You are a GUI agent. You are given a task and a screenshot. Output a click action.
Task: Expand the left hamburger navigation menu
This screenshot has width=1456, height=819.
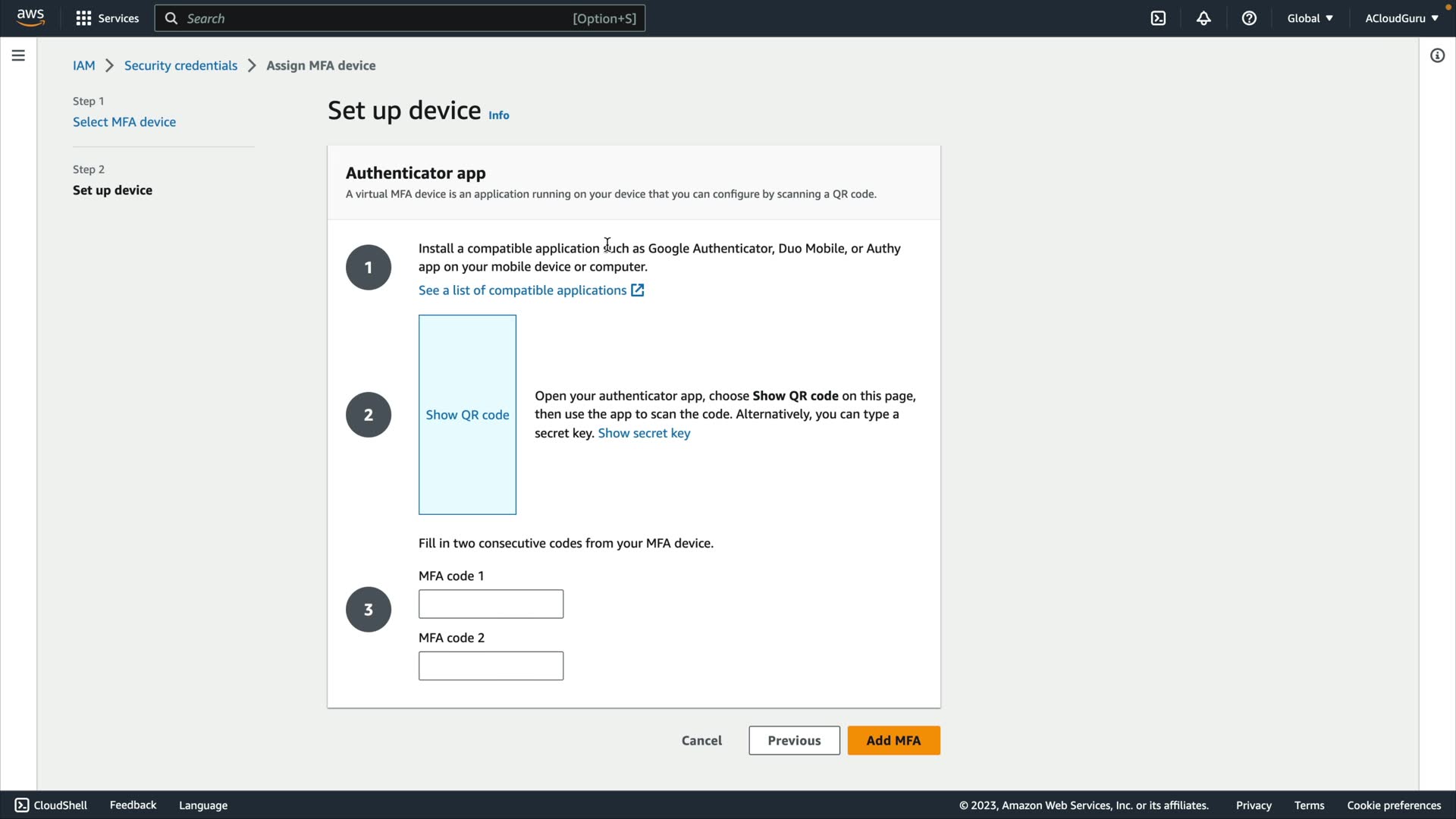[x=18, y=55]
